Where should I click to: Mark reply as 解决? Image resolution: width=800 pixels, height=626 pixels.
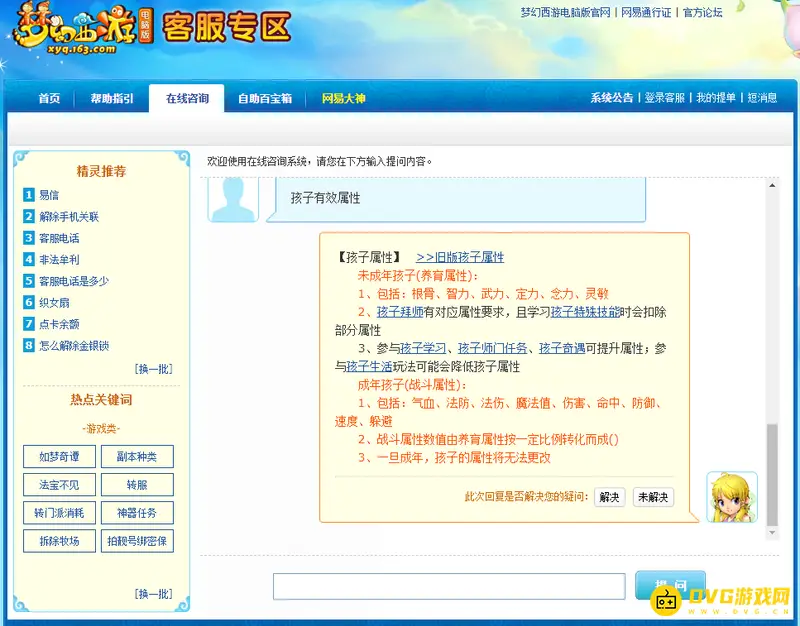609,497
